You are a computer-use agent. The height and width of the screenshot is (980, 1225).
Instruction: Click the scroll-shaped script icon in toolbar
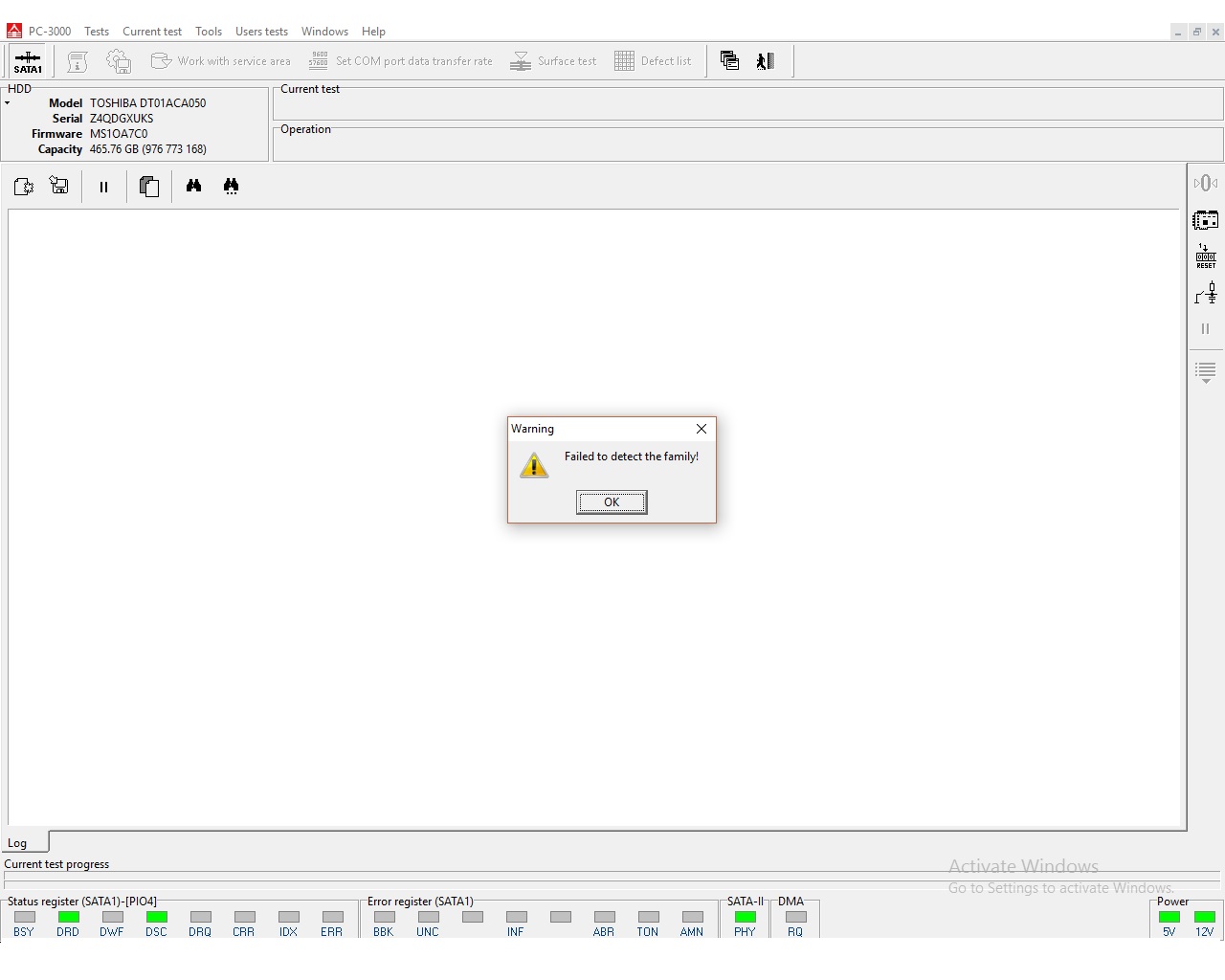click(78, 61)
